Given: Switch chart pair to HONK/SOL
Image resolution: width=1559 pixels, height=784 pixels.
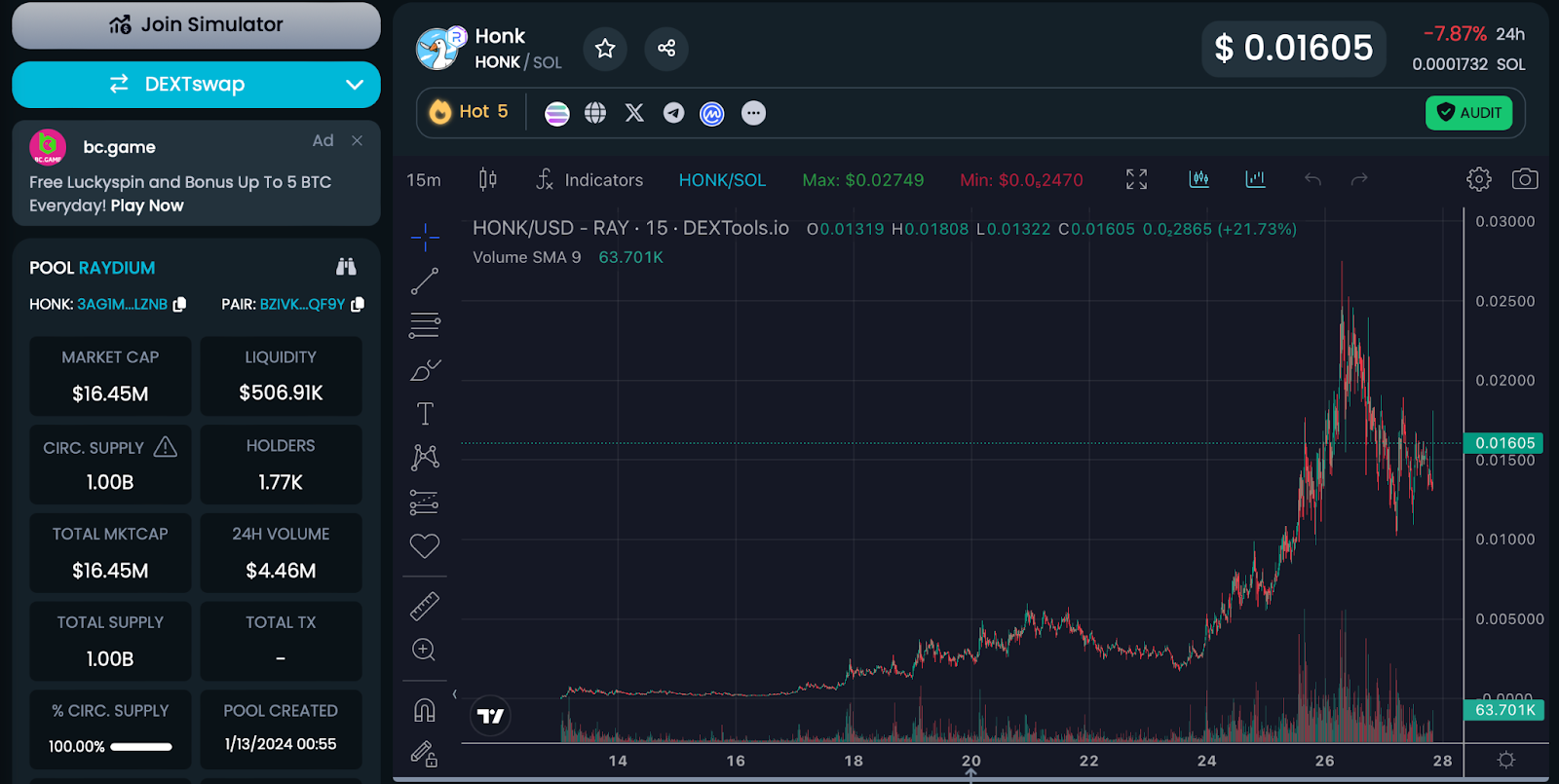Looking at the screenshot, I should (722, 180).
